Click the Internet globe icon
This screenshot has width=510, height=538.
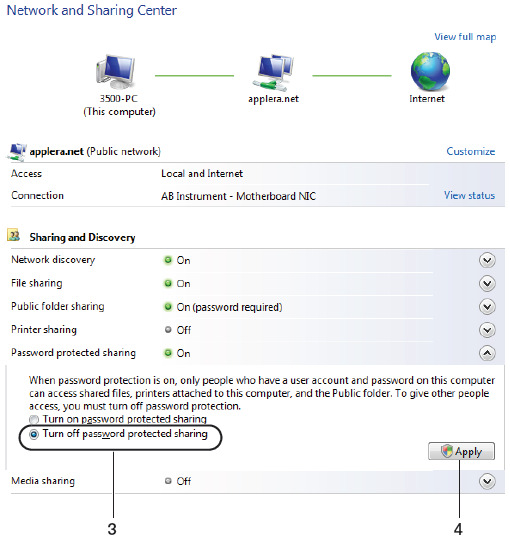(430, 71)
